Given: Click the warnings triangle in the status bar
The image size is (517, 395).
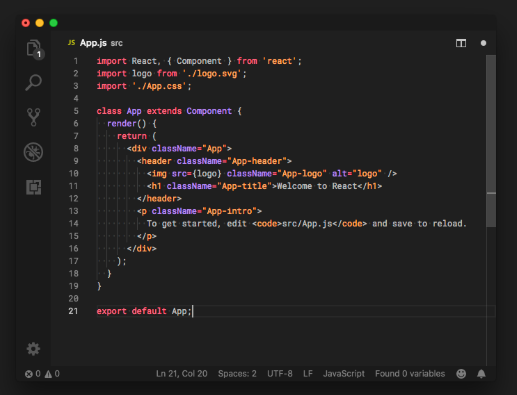Looking at the screenshot, I should pos(48,374).
